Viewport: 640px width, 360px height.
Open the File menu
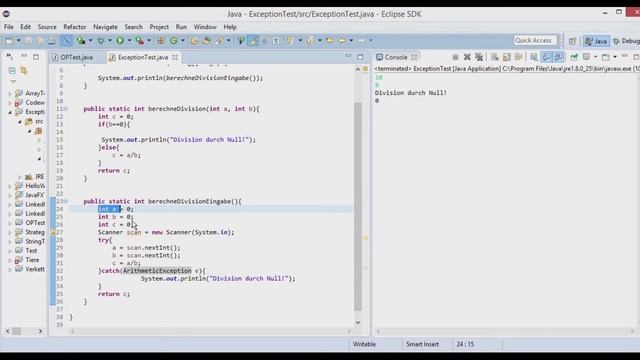(x=9, y=27)
